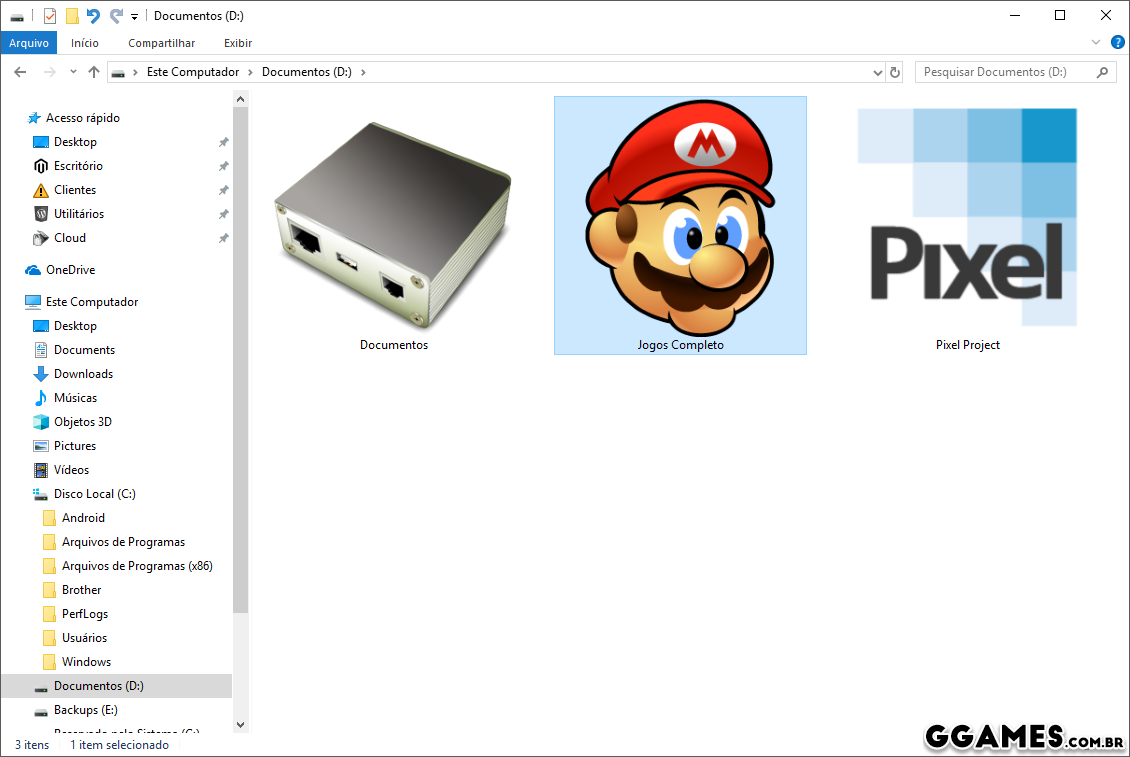Open the Pictures folder

74,446
